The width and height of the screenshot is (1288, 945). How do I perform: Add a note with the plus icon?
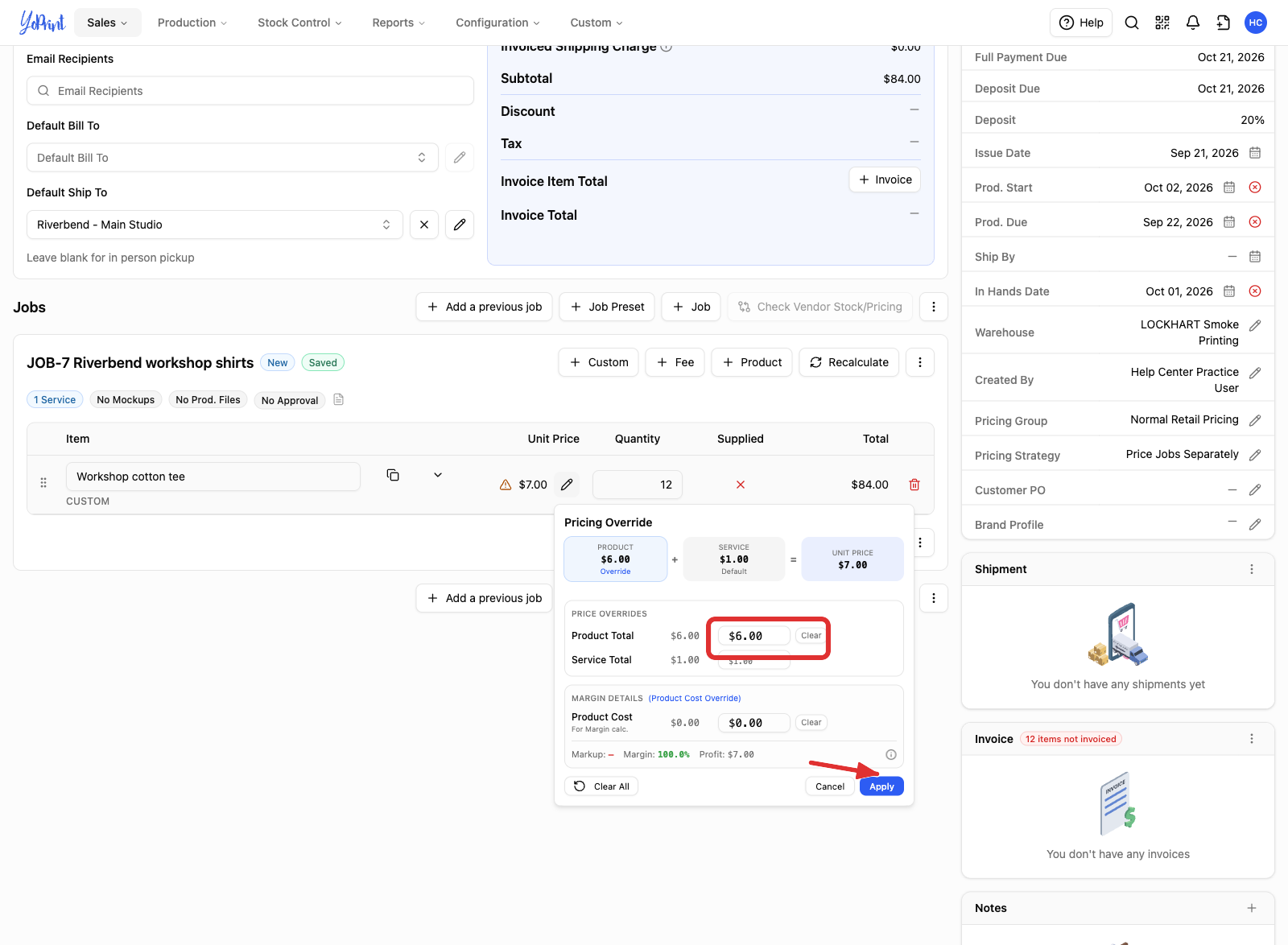(x=1252, y=908)
